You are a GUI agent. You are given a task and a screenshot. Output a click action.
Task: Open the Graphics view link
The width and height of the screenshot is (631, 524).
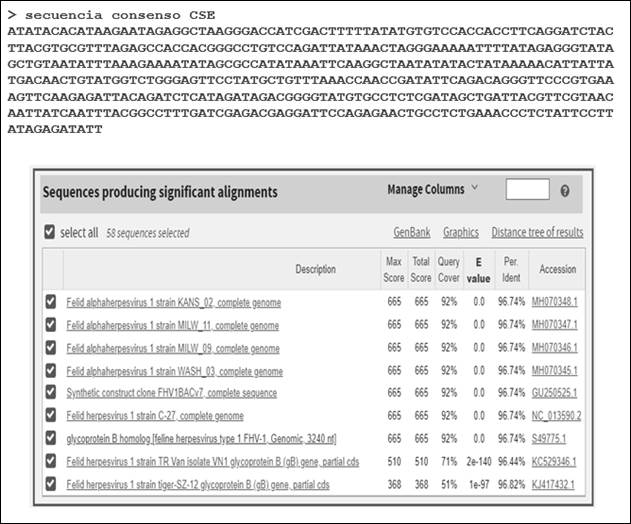point(460,232)
